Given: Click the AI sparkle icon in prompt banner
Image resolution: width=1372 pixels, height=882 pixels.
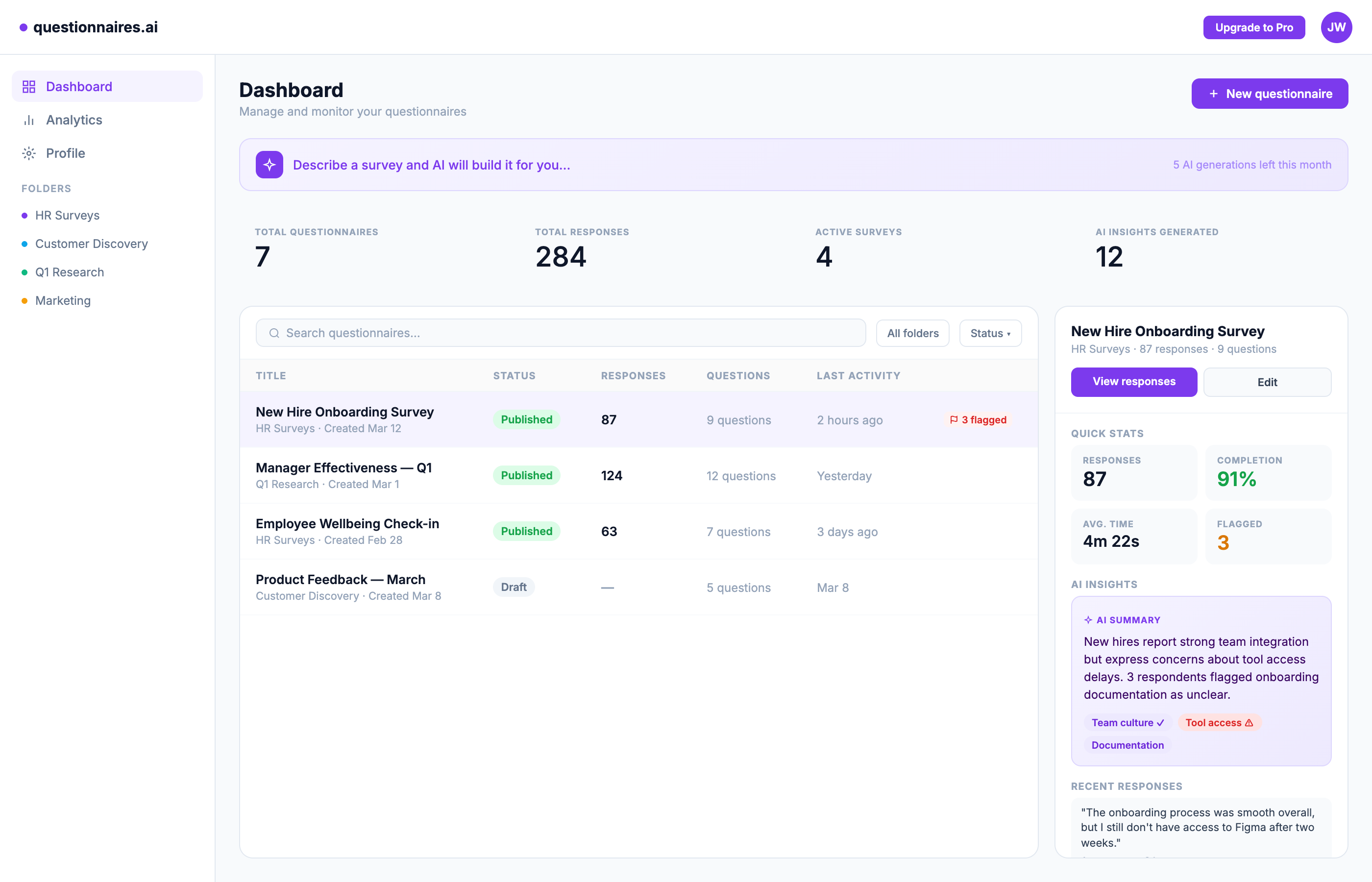Looking at the screenshot, I should click(269, 165).
